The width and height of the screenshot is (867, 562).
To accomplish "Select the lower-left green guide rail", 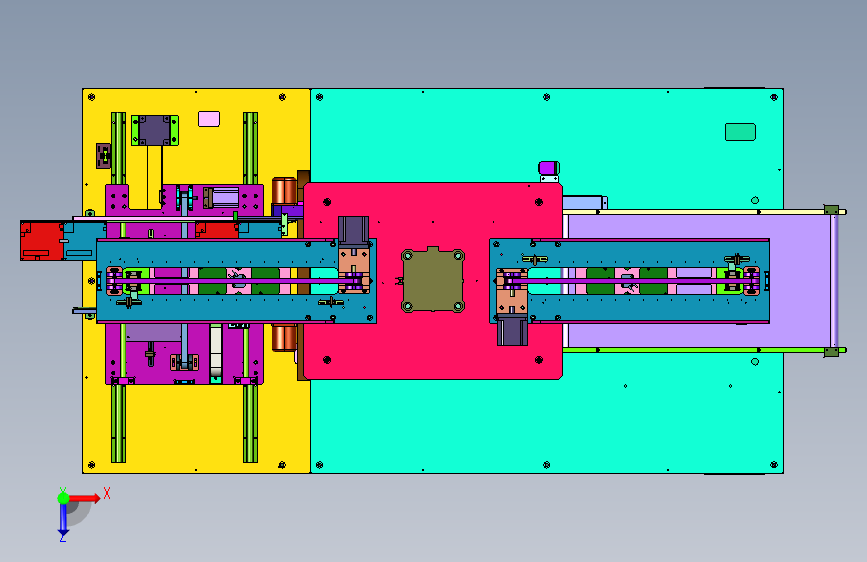I will tap(118, 423).
